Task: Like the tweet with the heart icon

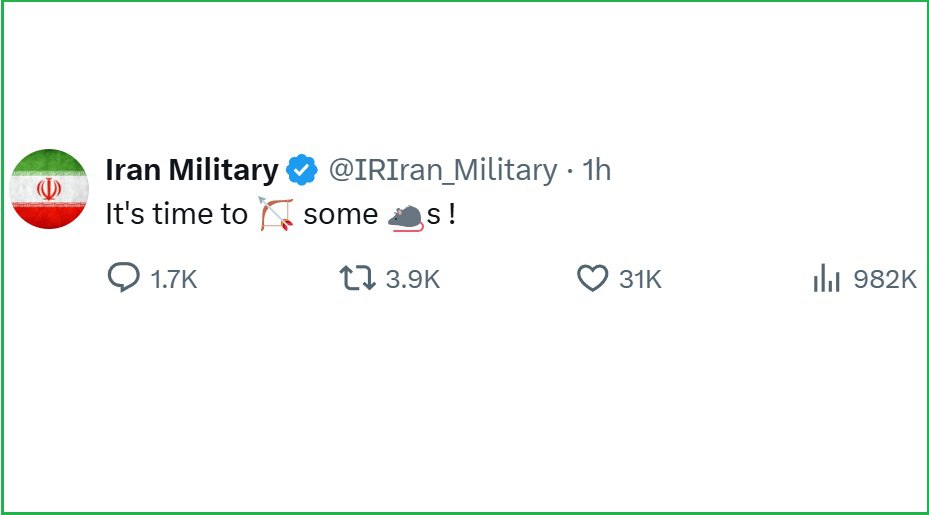Action: tap(593, 277)
